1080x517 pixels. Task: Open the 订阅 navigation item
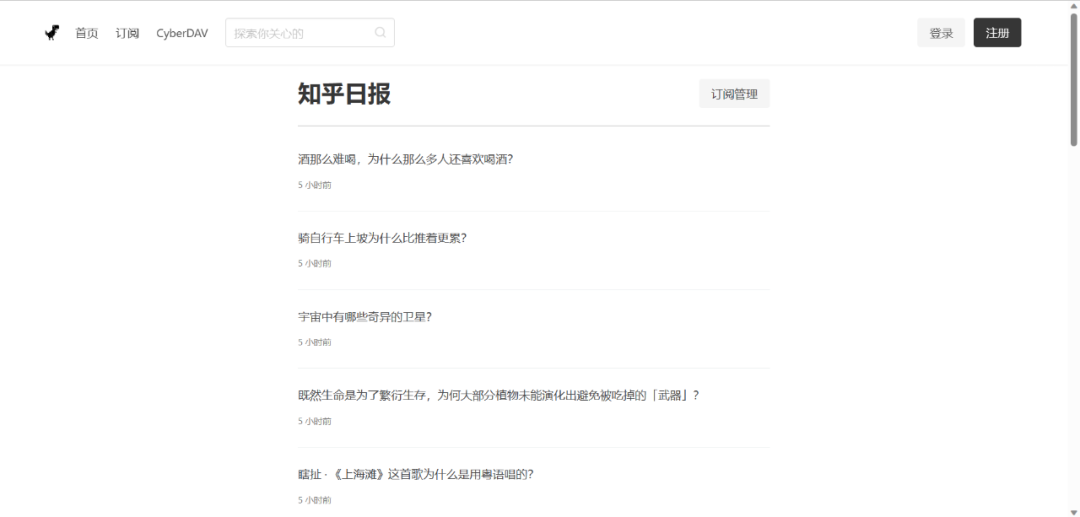click(x=127, y=33)
